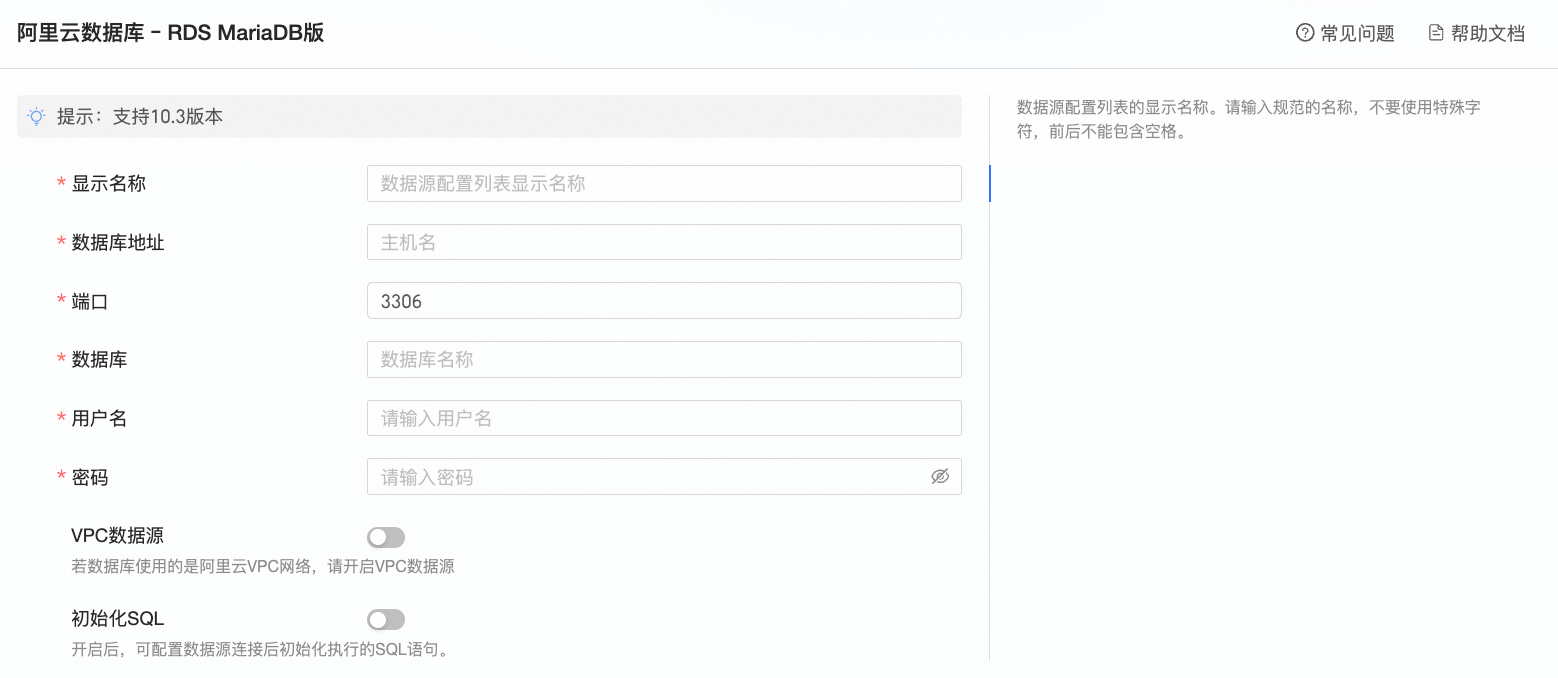The image size is (1558, 678).
Task: Click the 数据库地址 label
Action: tap(118, 242)
